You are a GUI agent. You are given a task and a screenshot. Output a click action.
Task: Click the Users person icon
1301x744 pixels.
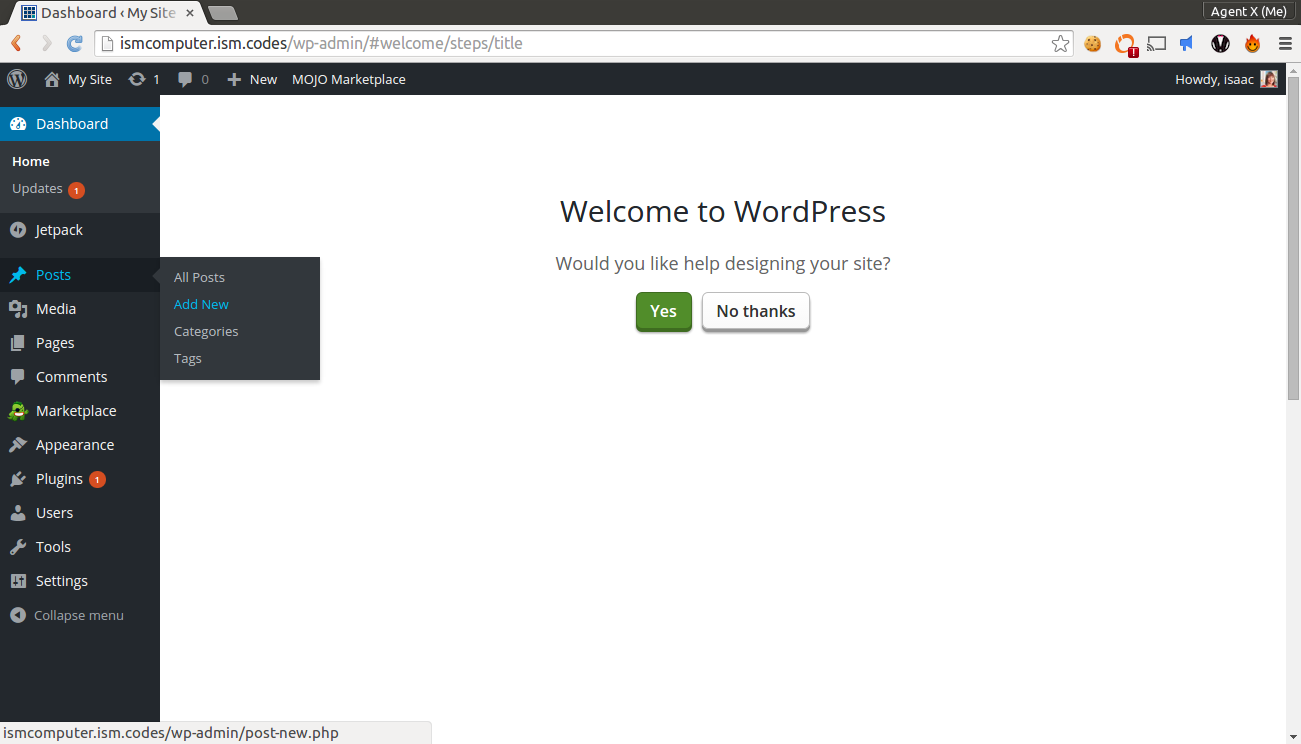click(18, 513)
